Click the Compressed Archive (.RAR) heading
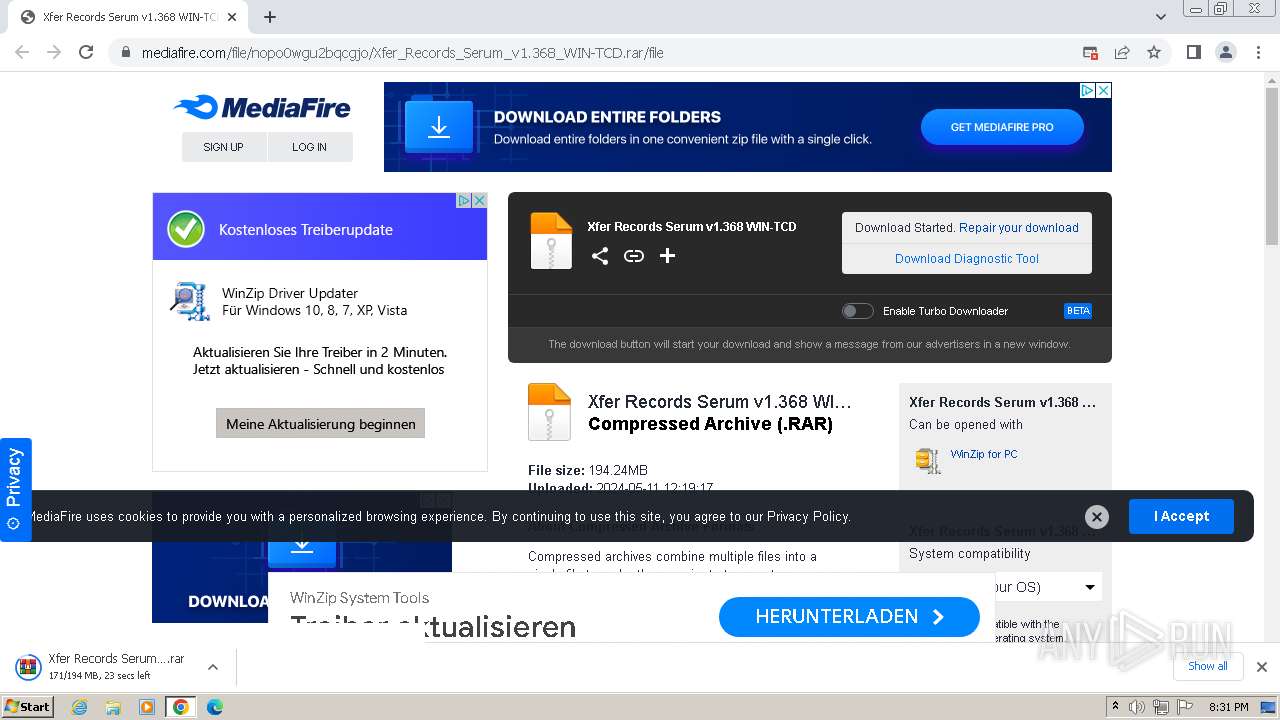 (710, 424)
